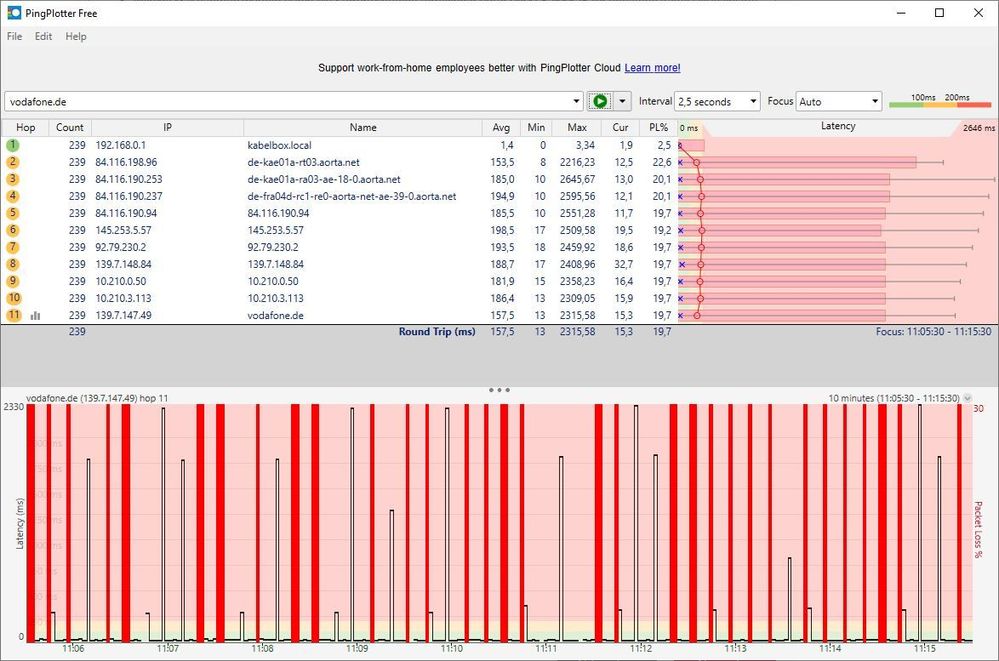The width and height of the screenshot is (999, 661).
Task: Click the 100ms 200ms latency color scale
Action: [940, 101]
